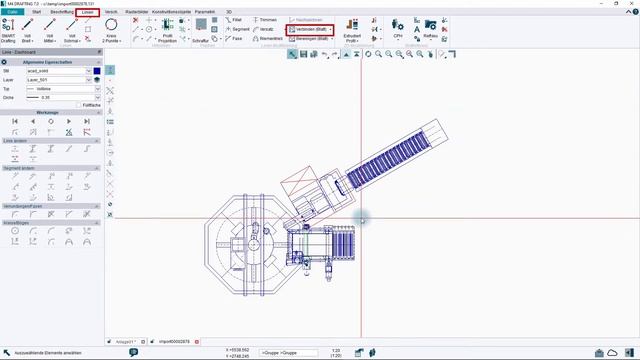Select the arrow pointer tool in canvas toolbar
This screenshot has width=640, height=360.
click(x=292, y=54)
